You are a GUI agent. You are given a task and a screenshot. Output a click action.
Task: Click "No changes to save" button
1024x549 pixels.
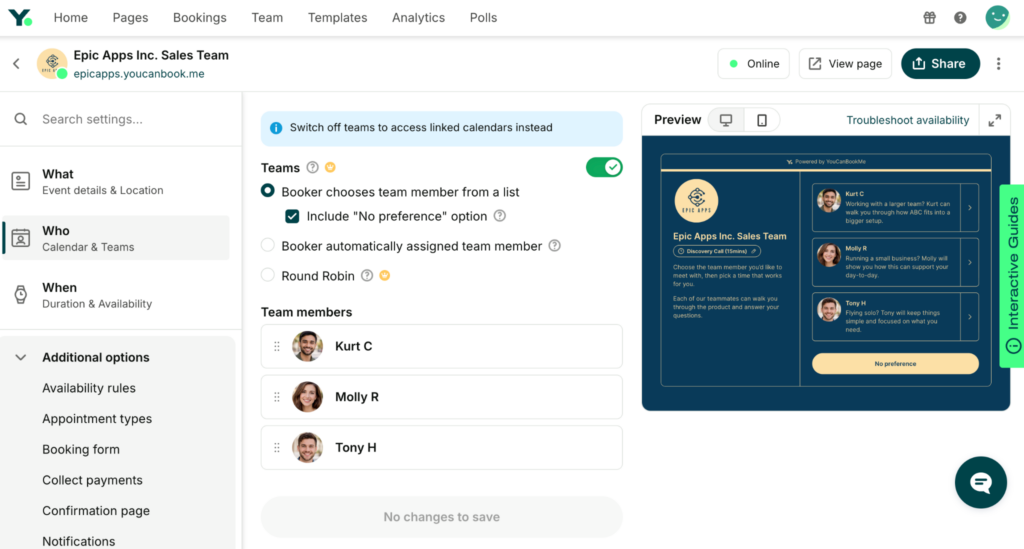[x=441, y=517]
